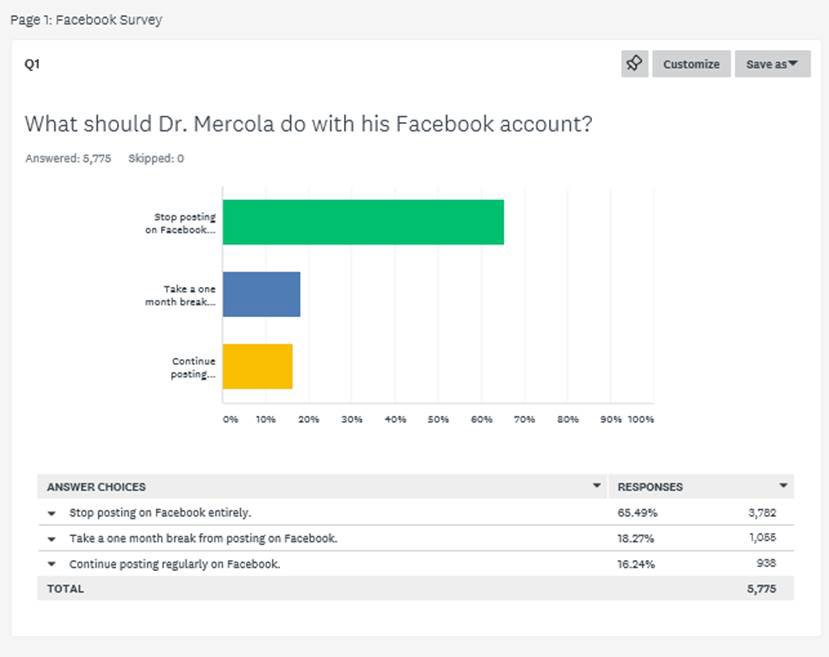Click the Answered: 5,775 count
This screenshot has width=829, height=657.
click(x=68, y=158)
